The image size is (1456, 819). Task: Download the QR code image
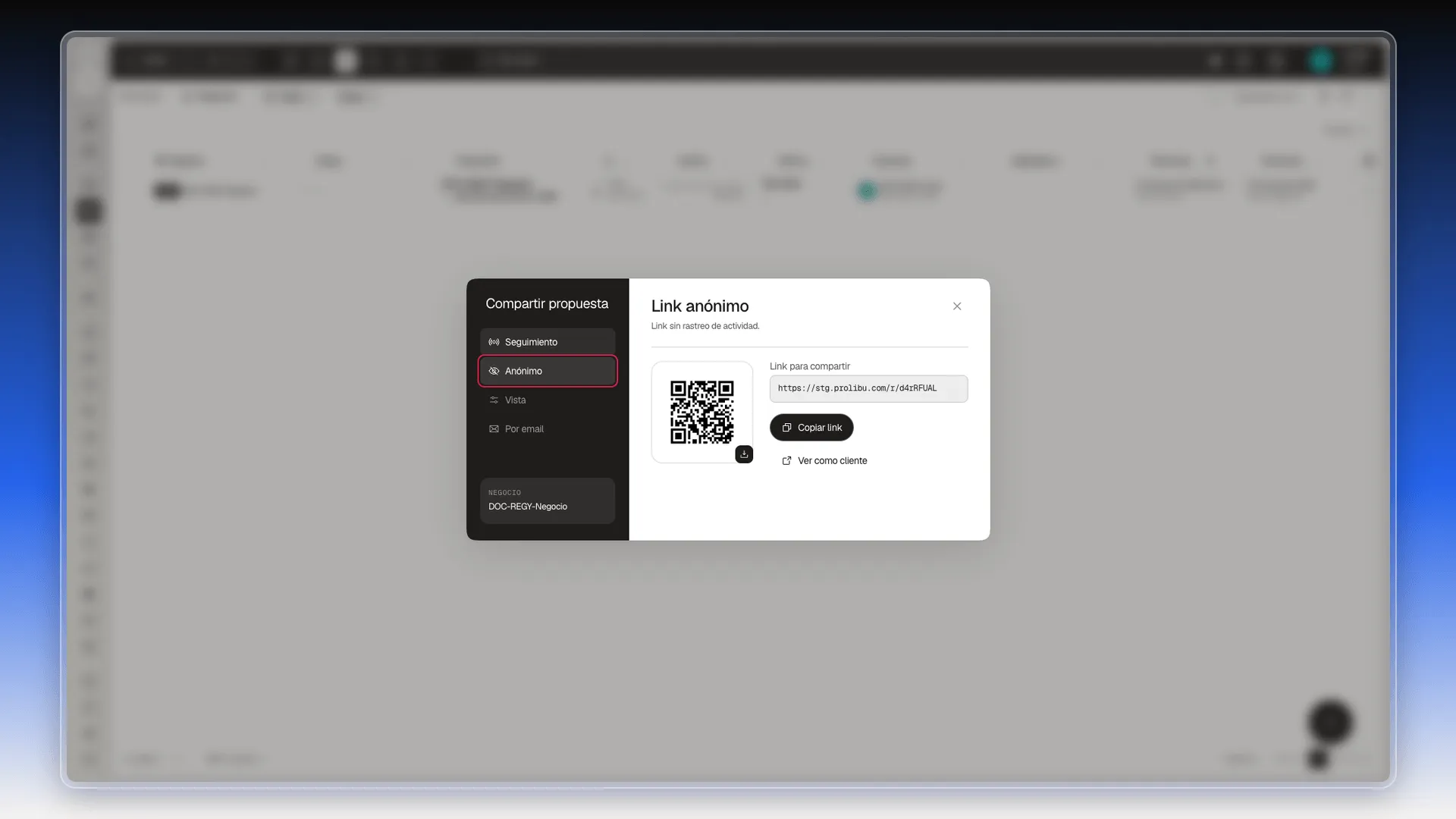(x=744, y=454)
